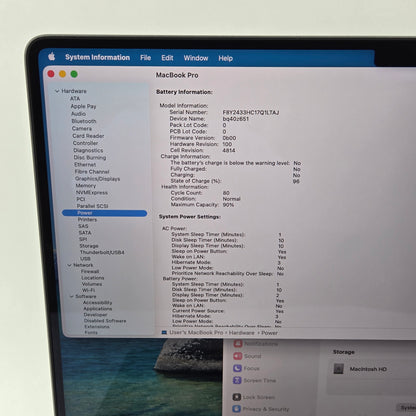This screenshot has width=416, height=416.
Task: Click the device name bq40z651
Action: (236, 119)
